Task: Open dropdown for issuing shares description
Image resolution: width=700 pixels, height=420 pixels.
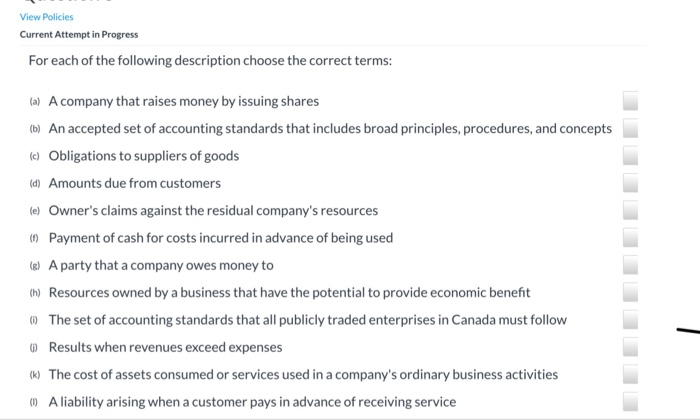Action: coord(630,101)
